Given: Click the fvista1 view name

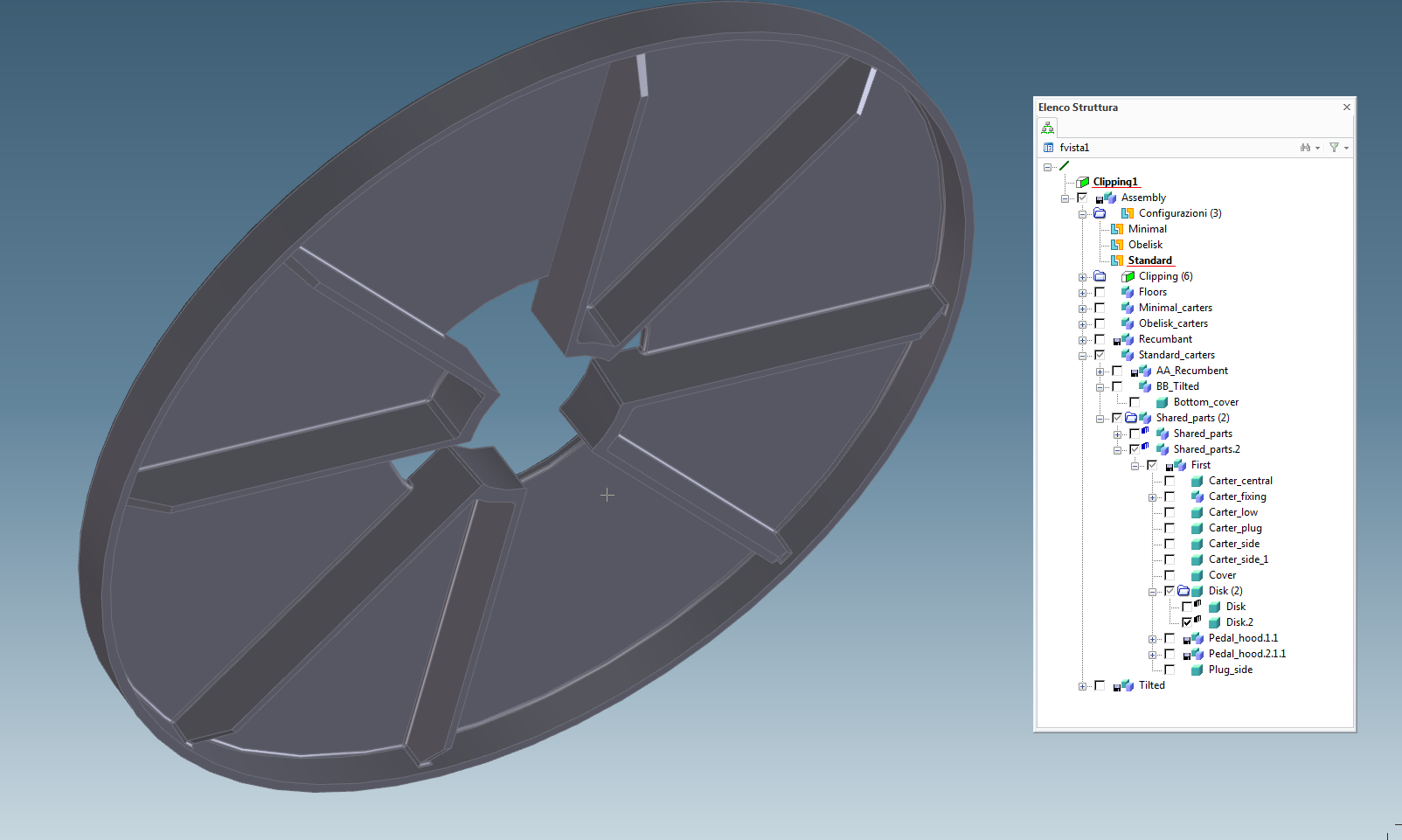Looking at the screenshot, I should 1074,148.
